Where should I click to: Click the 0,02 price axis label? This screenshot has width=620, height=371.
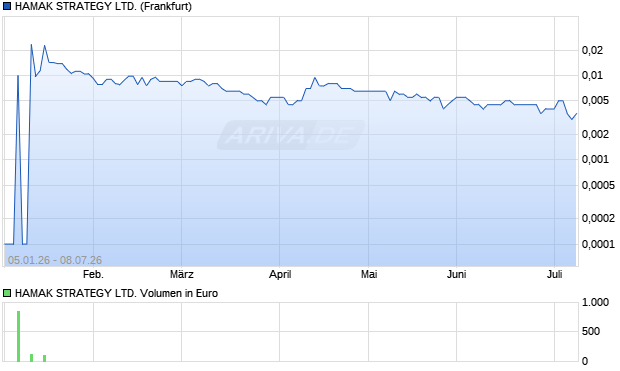point(592,50)
